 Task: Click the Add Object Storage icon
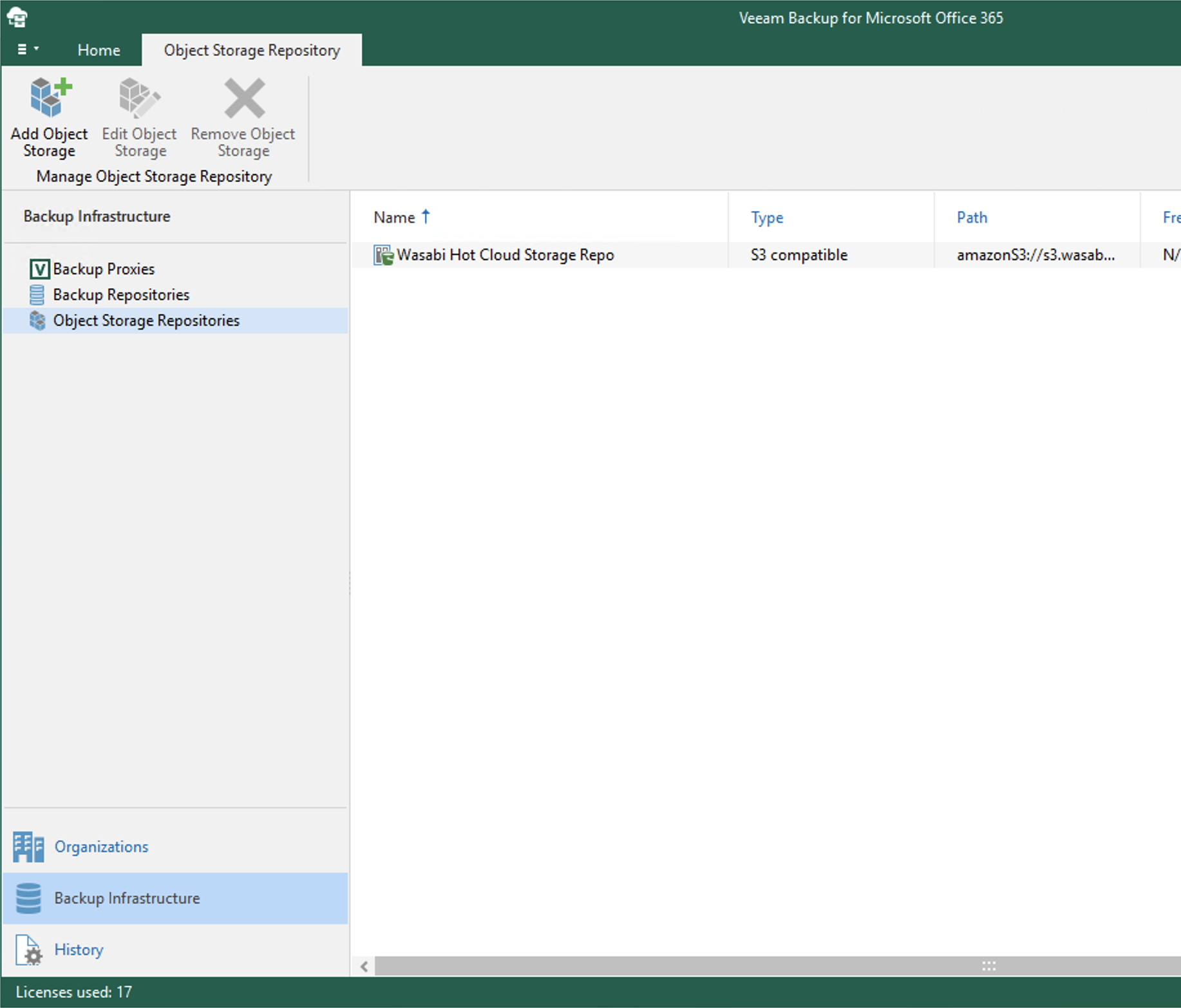click(x=50, y=98)
